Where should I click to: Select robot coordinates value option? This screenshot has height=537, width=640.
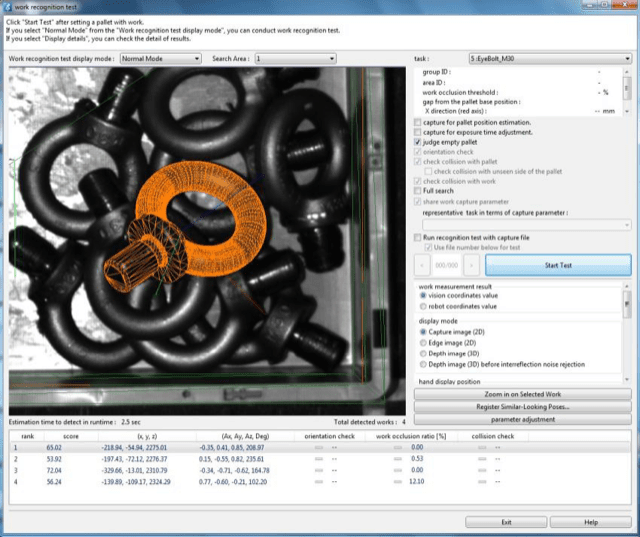(x=423, y=306)
